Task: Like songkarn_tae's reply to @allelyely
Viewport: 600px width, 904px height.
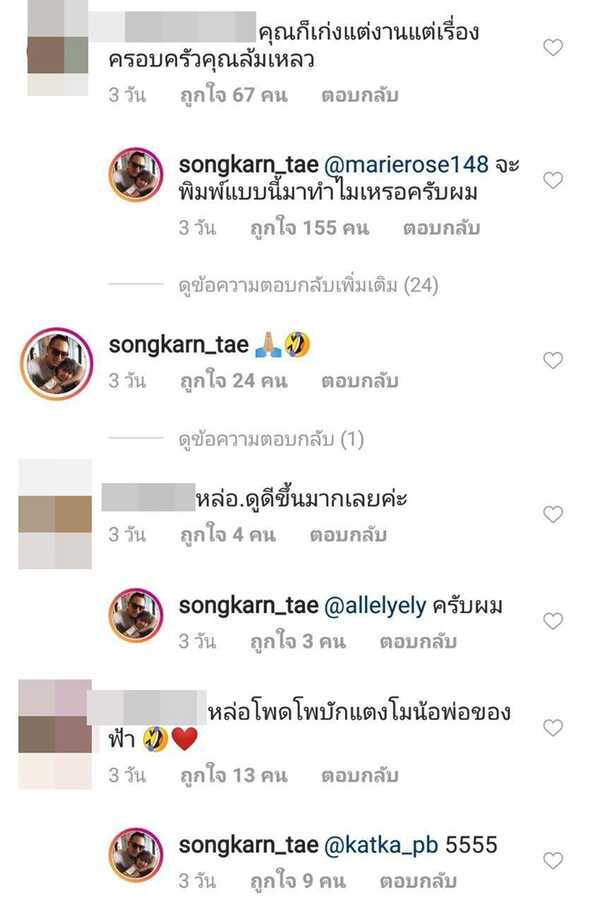Action: [553, 621]
